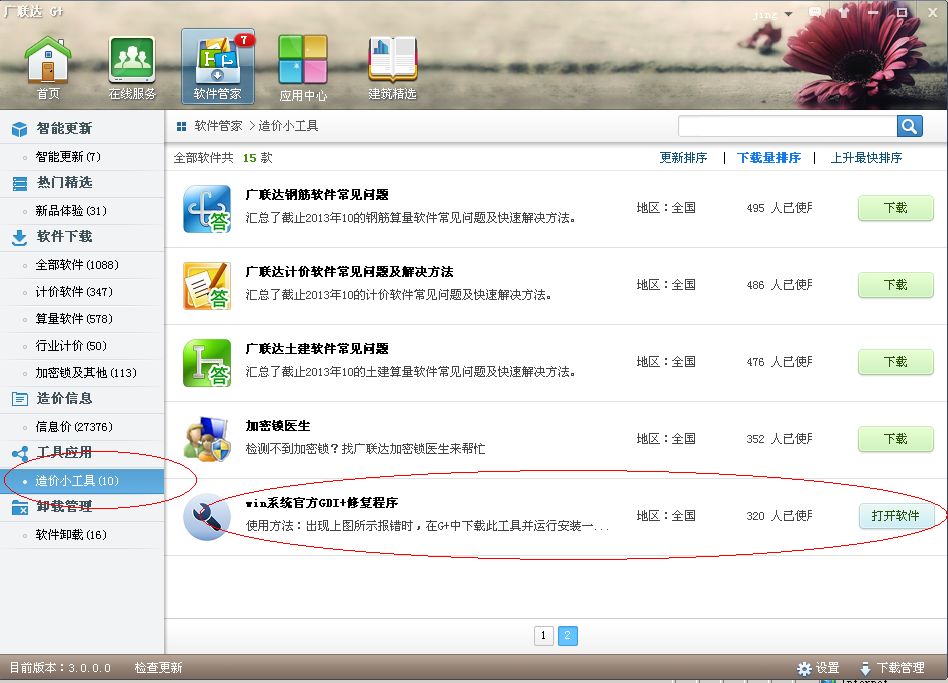Click 目前版本：3.0.0.0 text
The width and height of the screenshot is (948, 683).
coord(60,668)
